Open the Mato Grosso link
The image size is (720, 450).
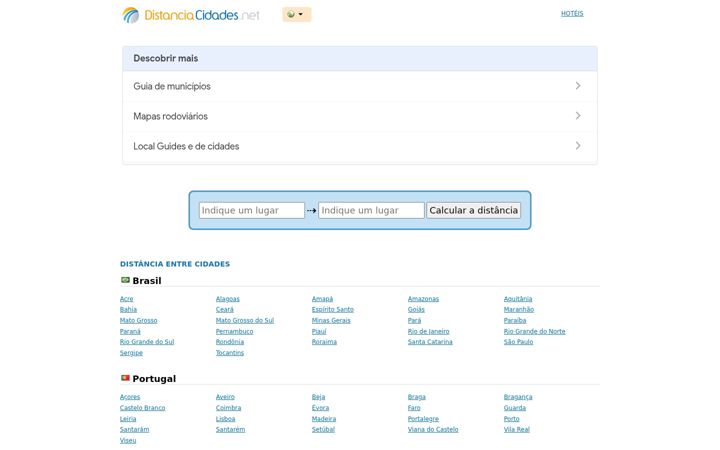(138, 321)
